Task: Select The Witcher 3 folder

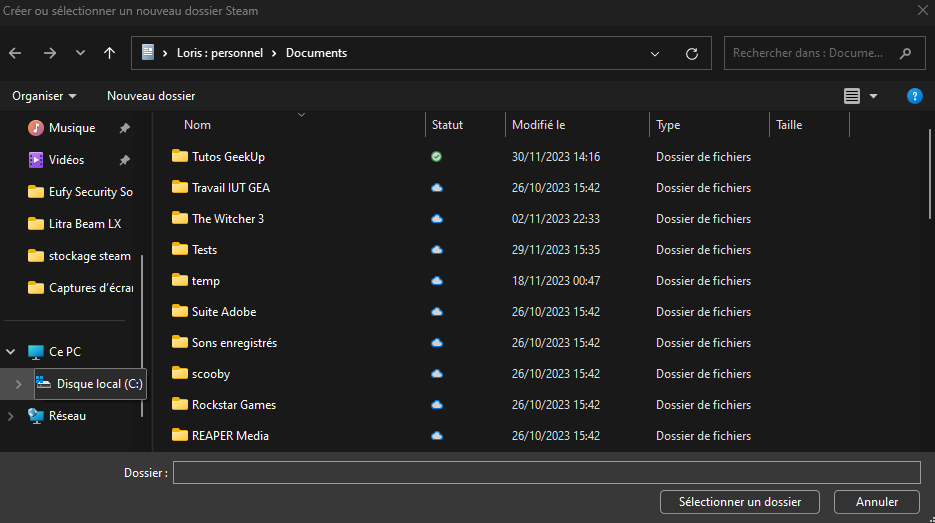Action: [228, 219]
